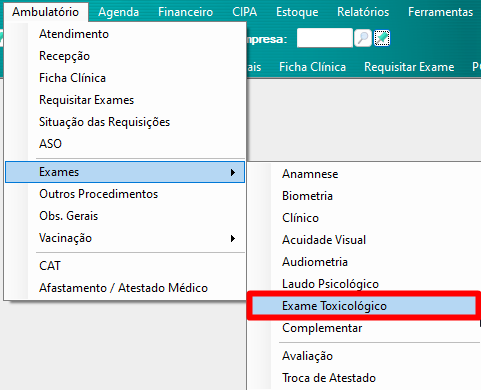Click the magnifier search icon beside Empresa field
481x390 pixels.
363,38
